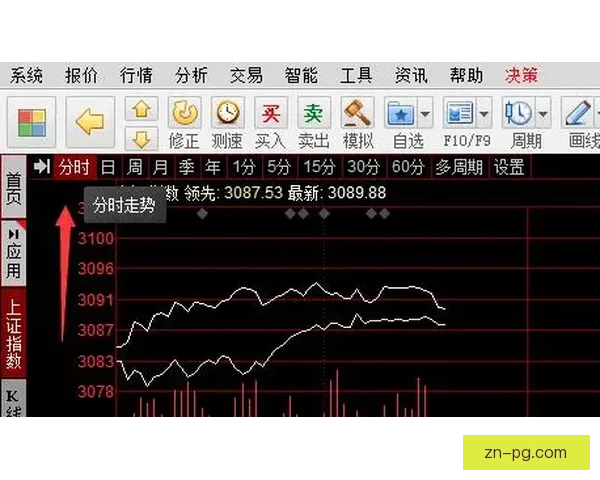This screenshot has height=480, width=600.
Task: Select the 多周期 tab
Action: point(459,167)
